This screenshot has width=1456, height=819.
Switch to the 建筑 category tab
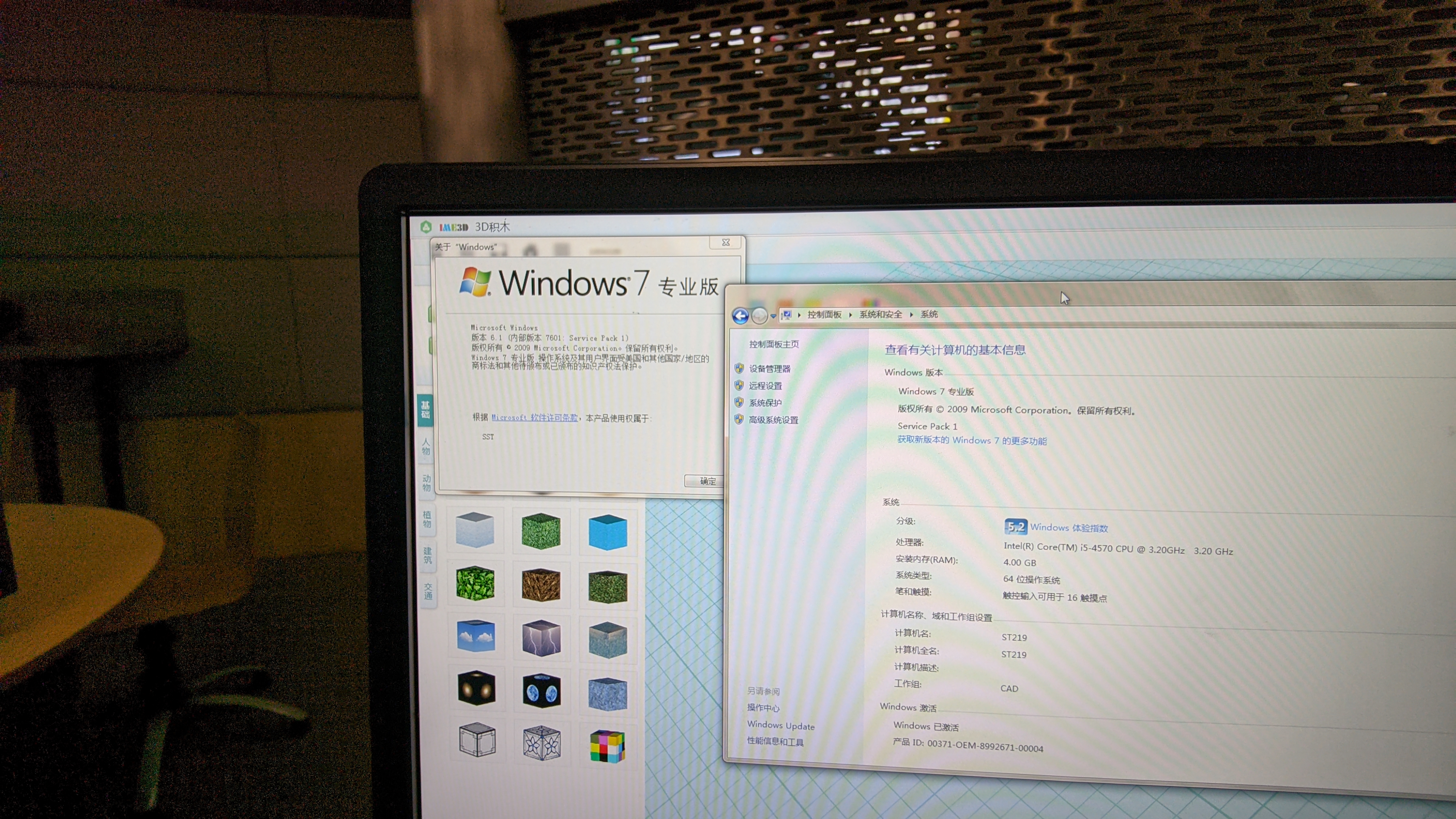coord(428,555)
